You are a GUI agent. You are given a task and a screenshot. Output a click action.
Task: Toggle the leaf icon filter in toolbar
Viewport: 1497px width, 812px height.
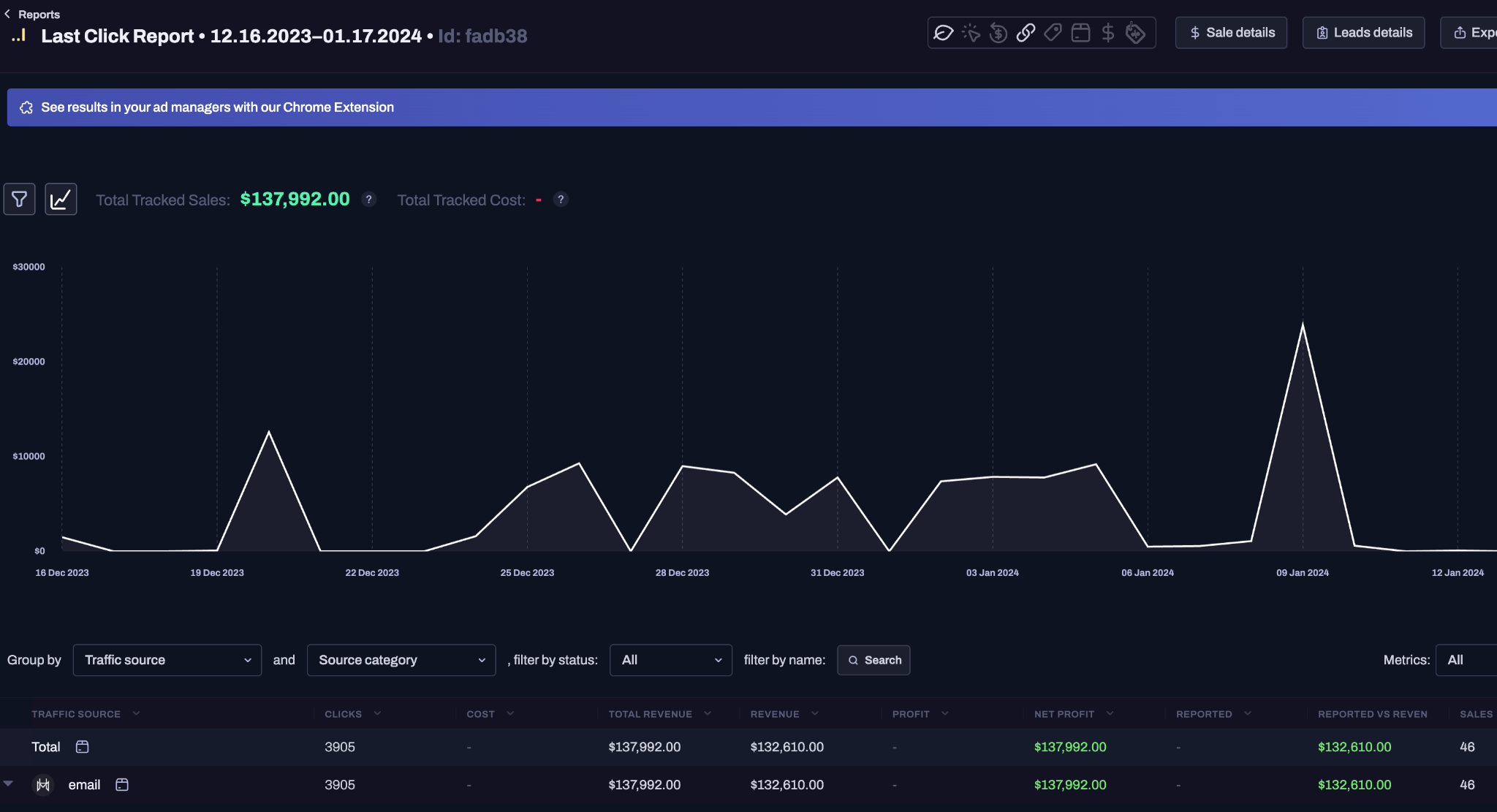pyautogui.click(x=944, y=32)
